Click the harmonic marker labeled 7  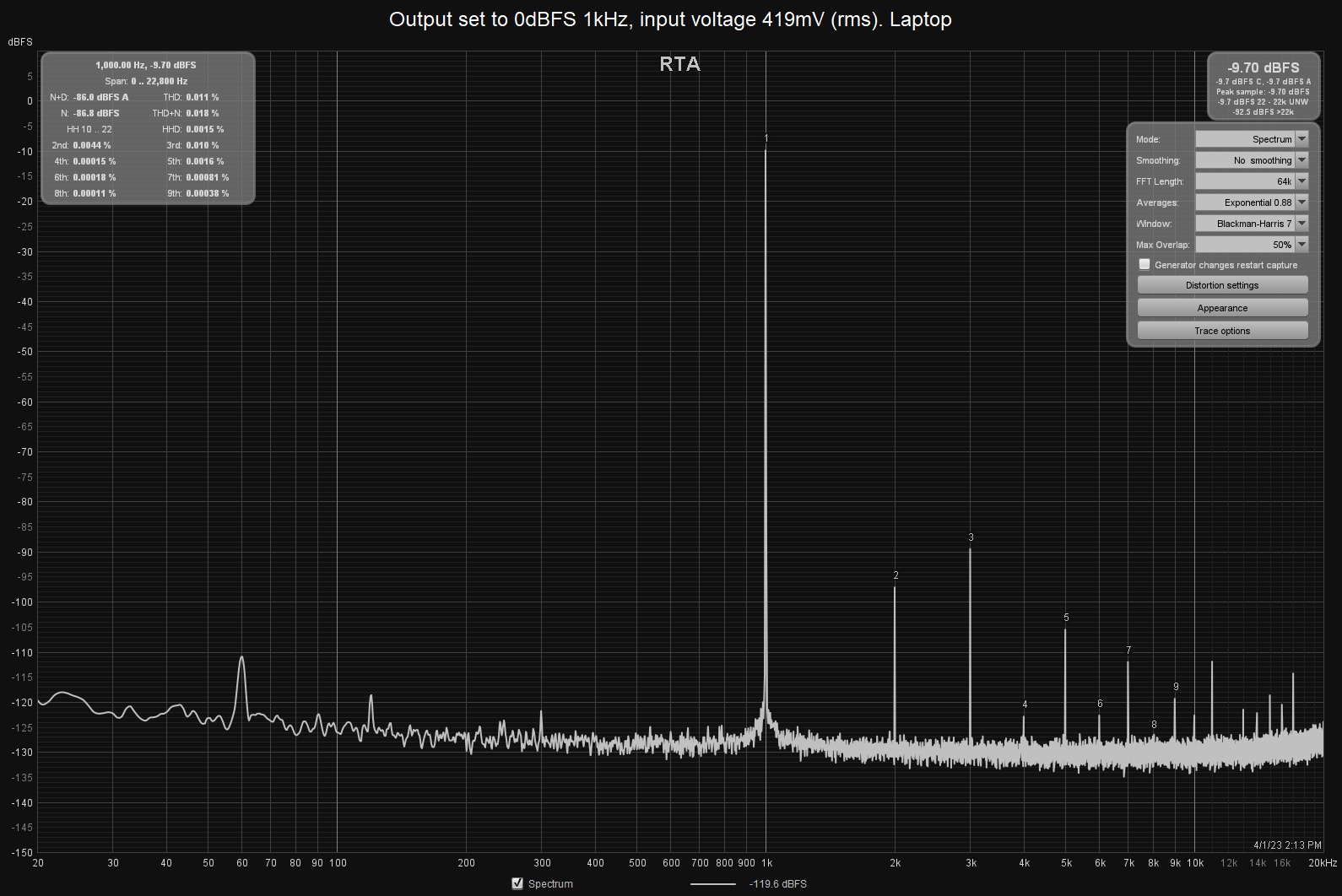coord(1128,650)
